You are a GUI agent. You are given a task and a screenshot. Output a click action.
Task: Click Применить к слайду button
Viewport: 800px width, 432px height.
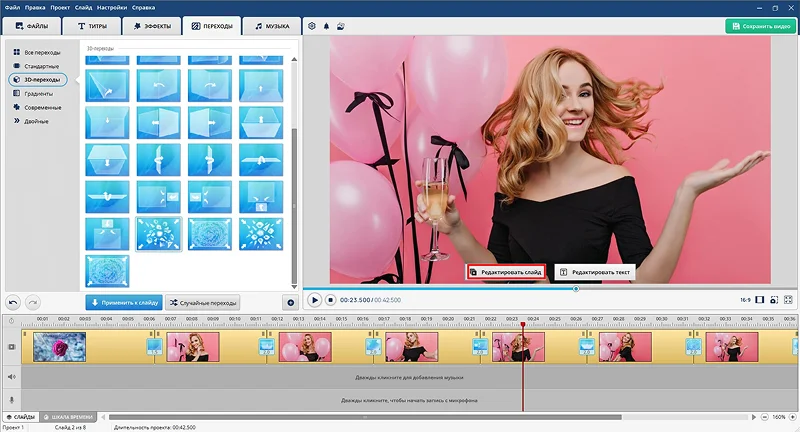tap(124, 302)
